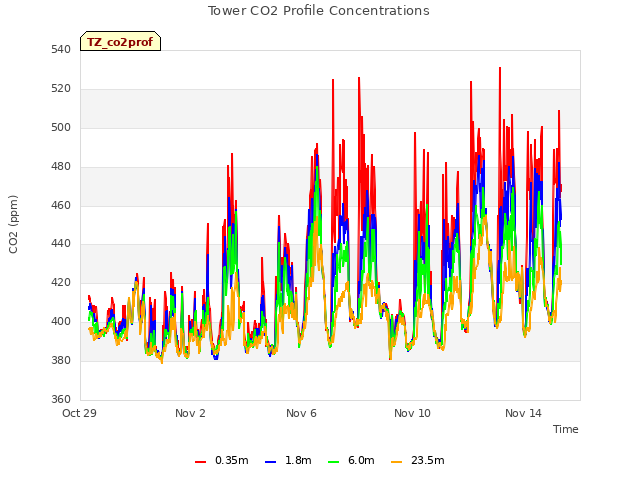Click the red 0.35m legend swatch
Screen dimensions: 640x480
point(200,462)
